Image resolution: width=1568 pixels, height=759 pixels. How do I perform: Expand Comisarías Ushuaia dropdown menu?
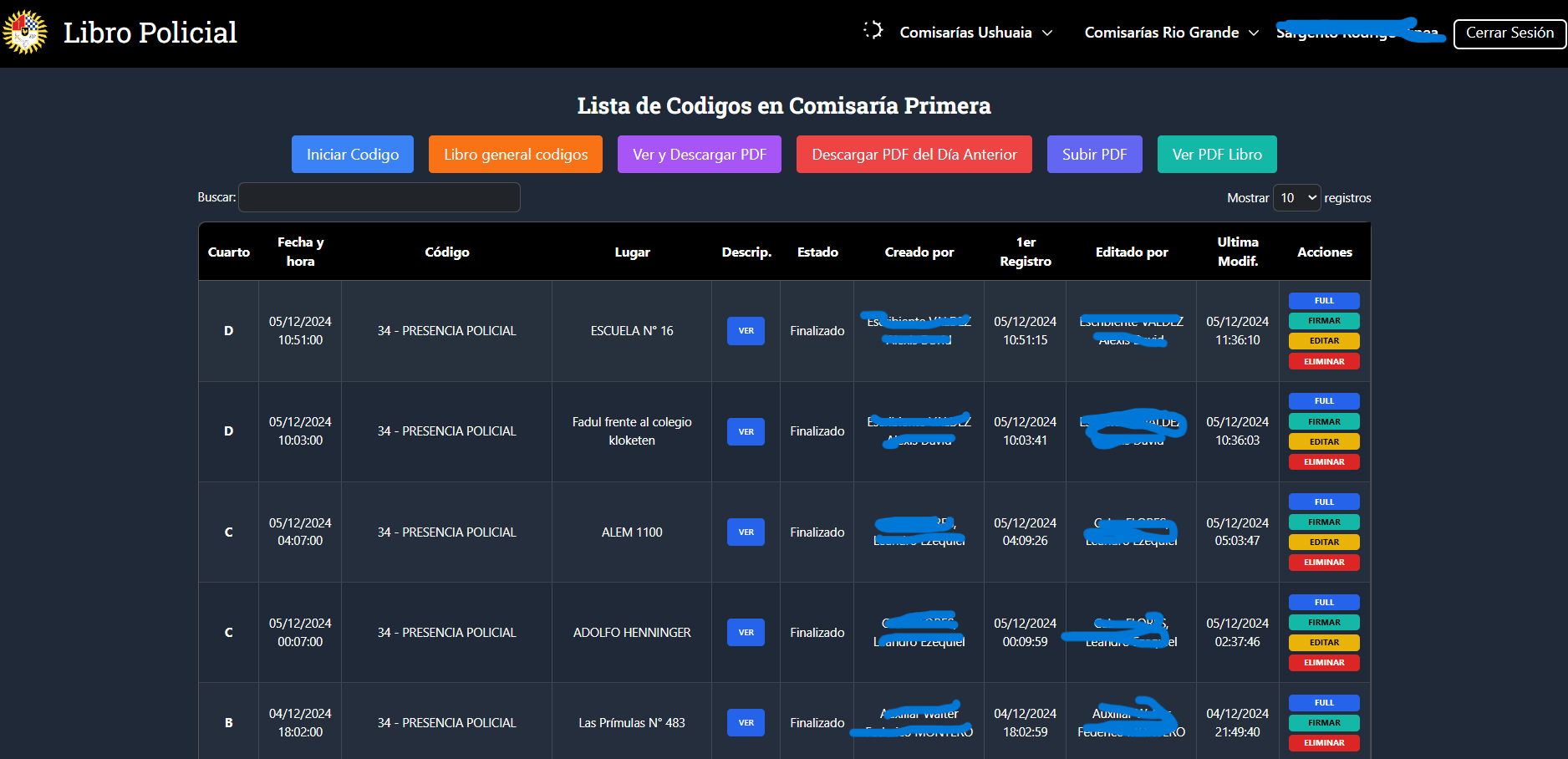[x=975, y=33]
